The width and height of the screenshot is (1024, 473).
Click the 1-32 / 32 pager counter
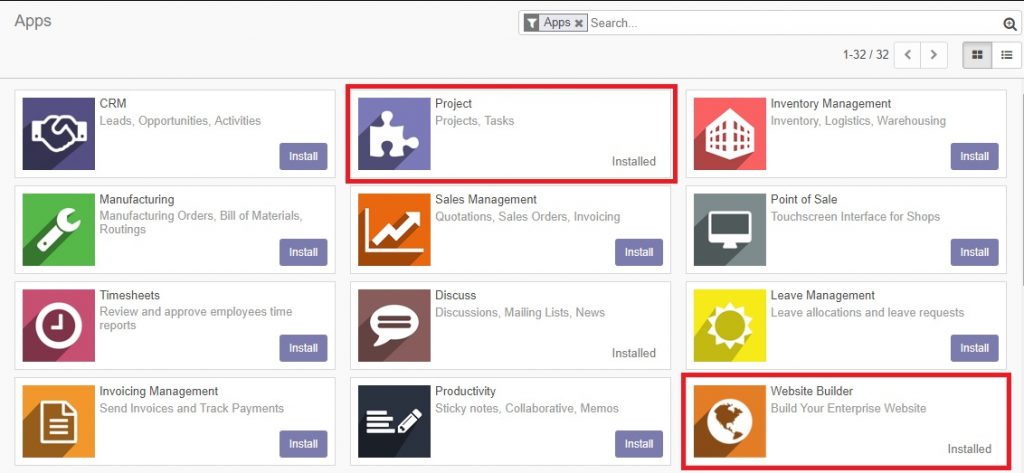[865, 55]
